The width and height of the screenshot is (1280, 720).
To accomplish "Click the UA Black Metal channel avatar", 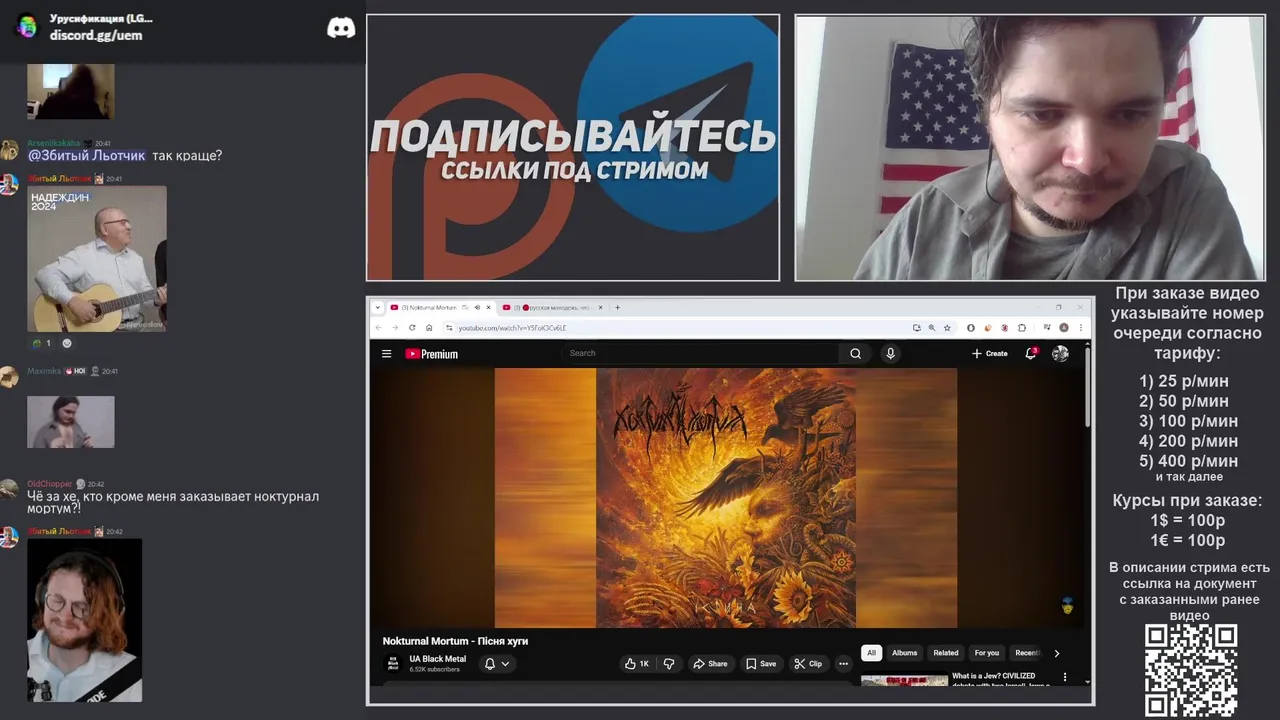I will (393, 663).
